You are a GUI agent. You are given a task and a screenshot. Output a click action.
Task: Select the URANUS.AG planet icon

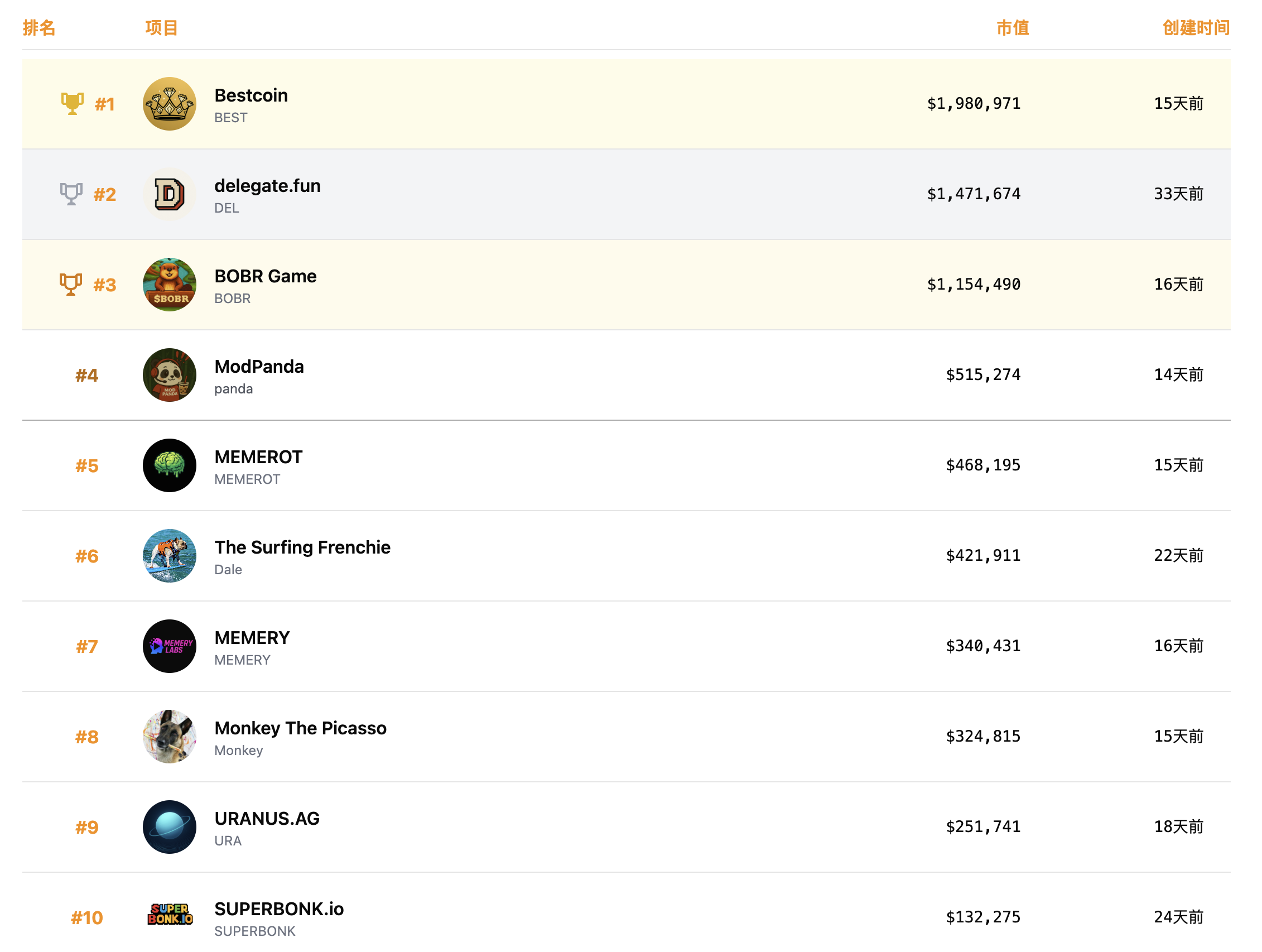tap(170, 826)
